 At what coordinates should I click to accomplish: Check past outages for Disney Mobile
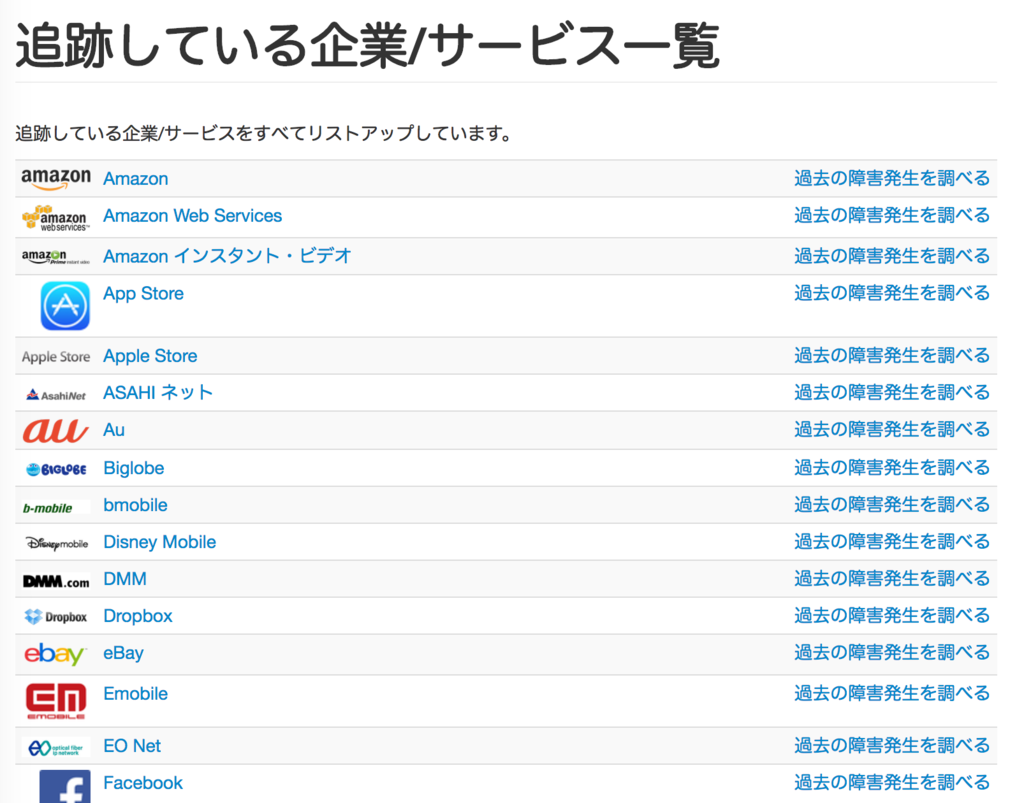[892, 542]
